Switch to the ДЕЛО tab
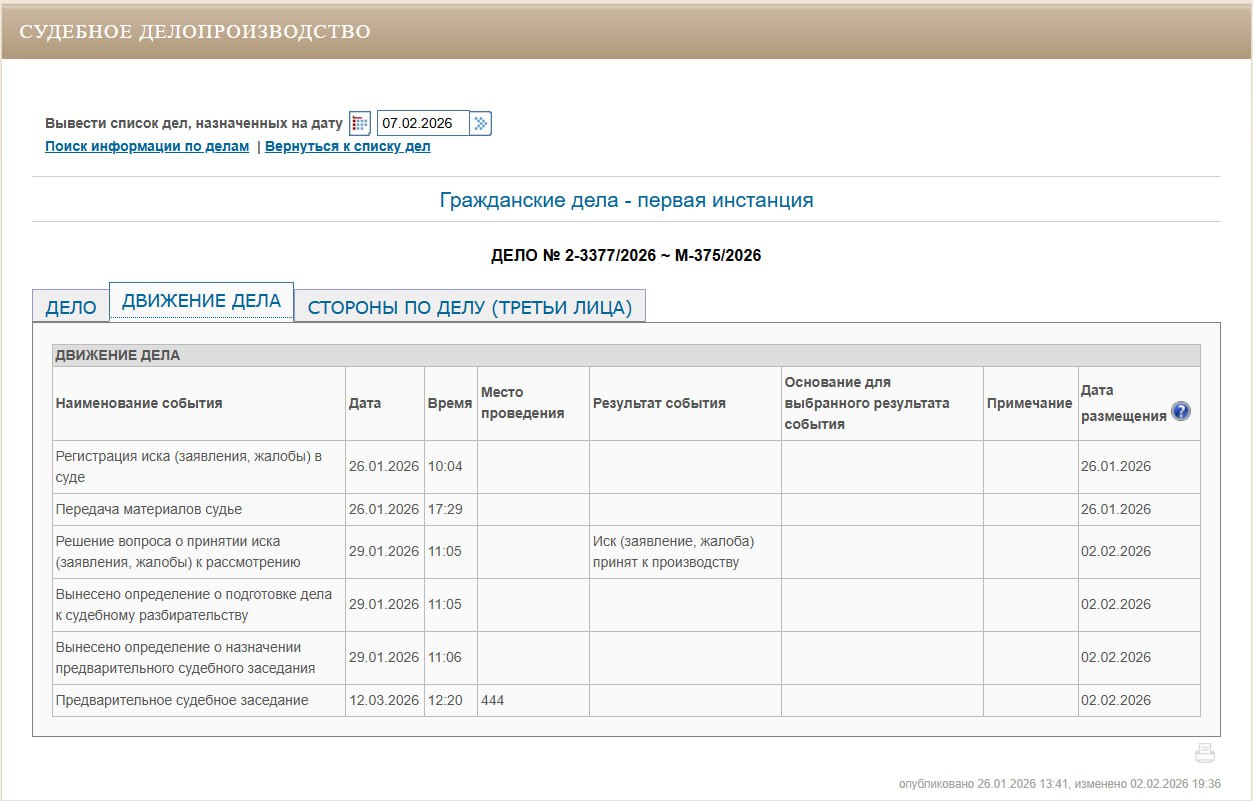This screenshot has width=1253, height=801. point(71,307)
